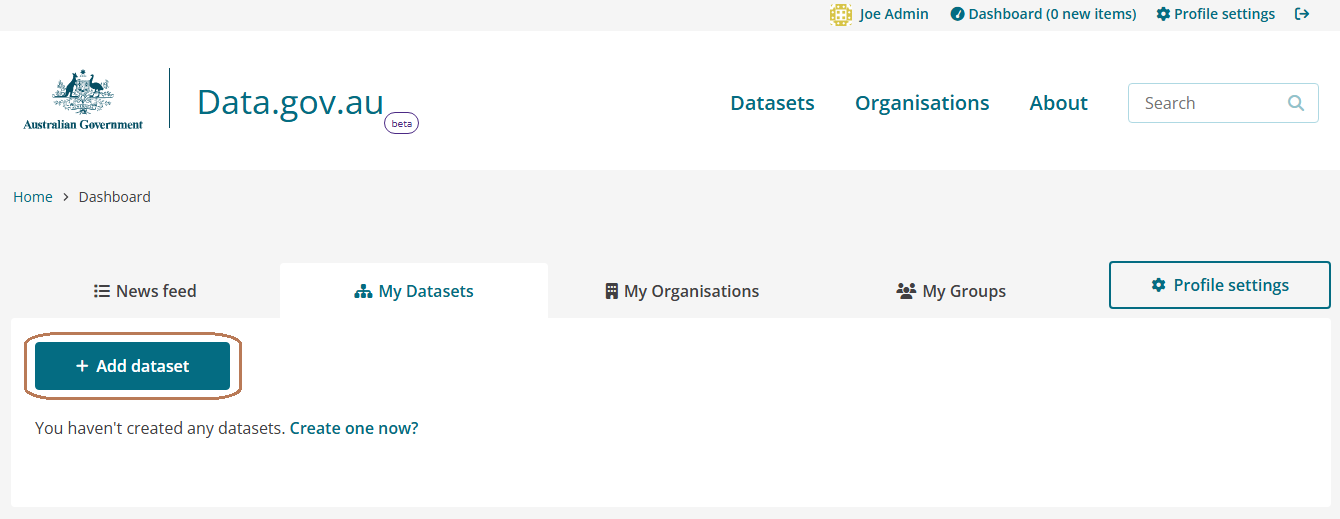This screenshot has width=1340, height=519.
Task: Switch to My Groups tab
Action: [x=951, y=291]
